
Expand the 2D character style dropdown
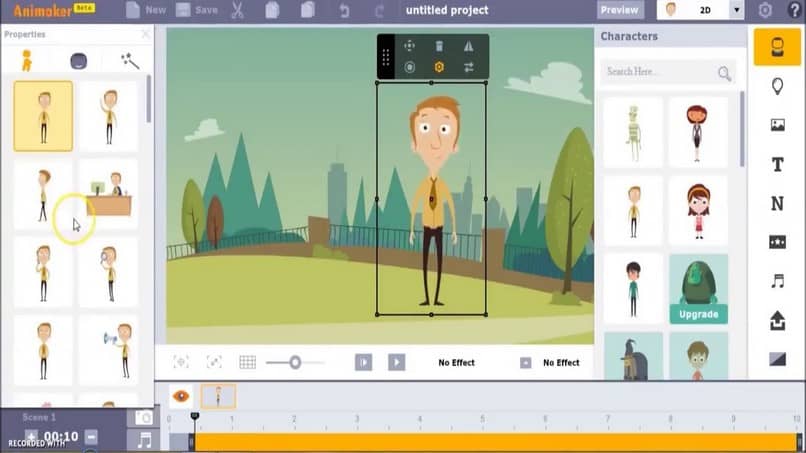point(737,10)
